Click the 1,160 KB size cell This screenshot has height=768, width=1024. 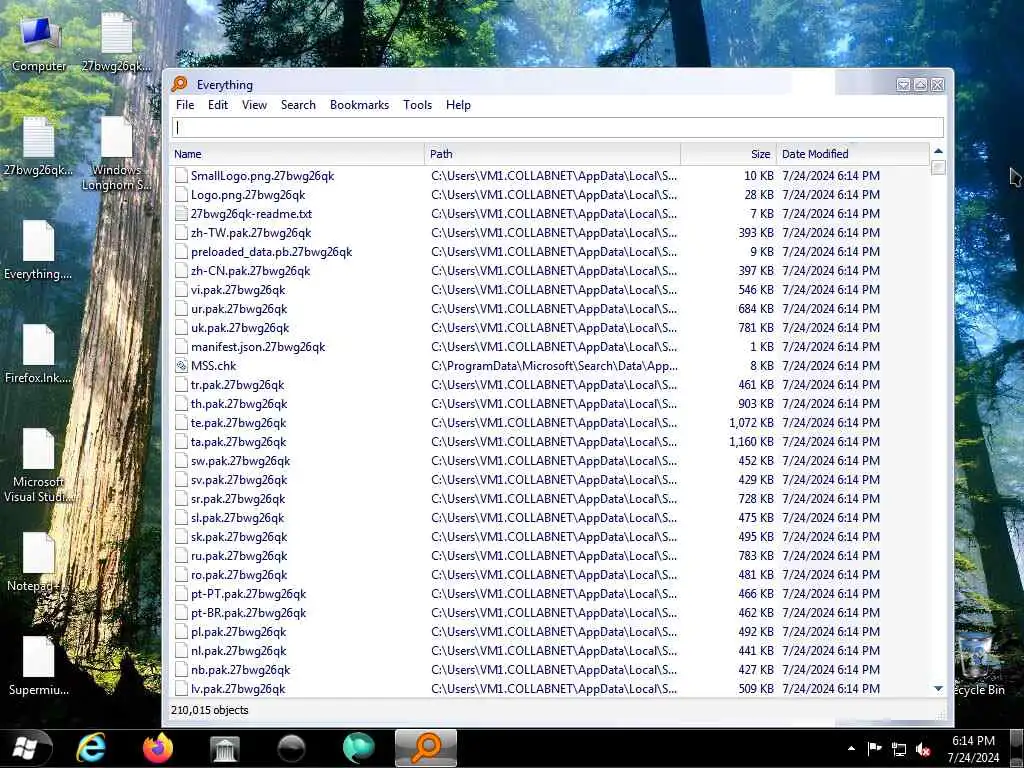[751, 441]
